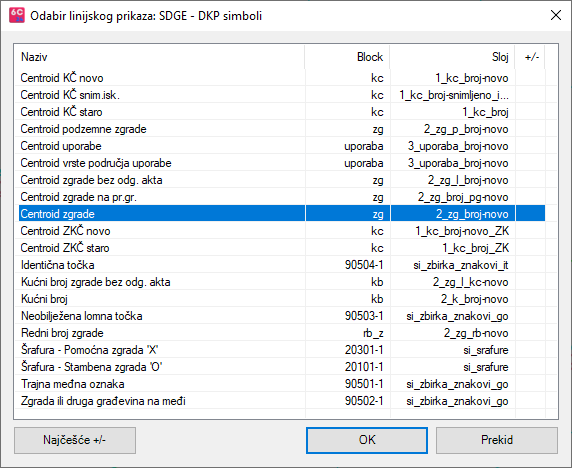Click the Najčešće +/- button
This screenshot has width=572, height=468.
pos(75,440)
